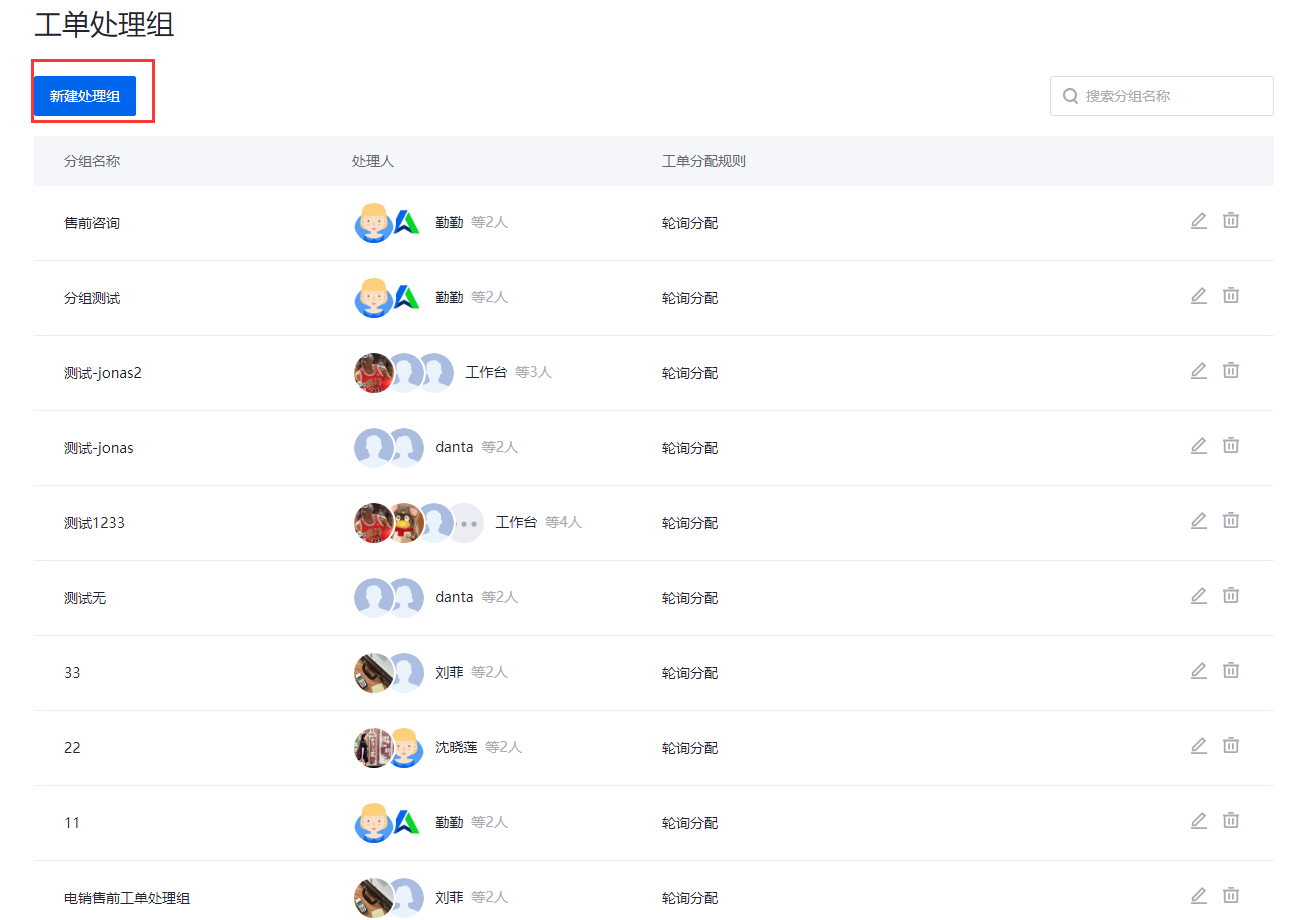
Task: Click the 测试-jonas2 group name
Action: click(x=103, y=373)
